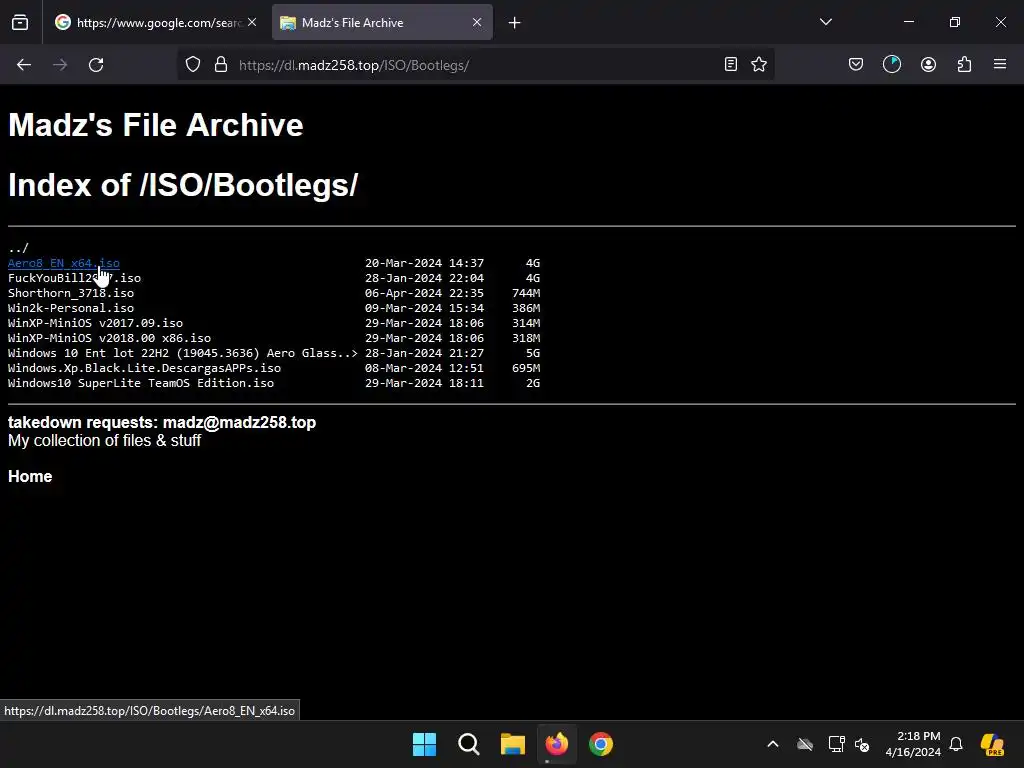This screenshot has height=768, width=1024.
Task: Open Firefox View in tab bar
Action: (x=20, y=22)
